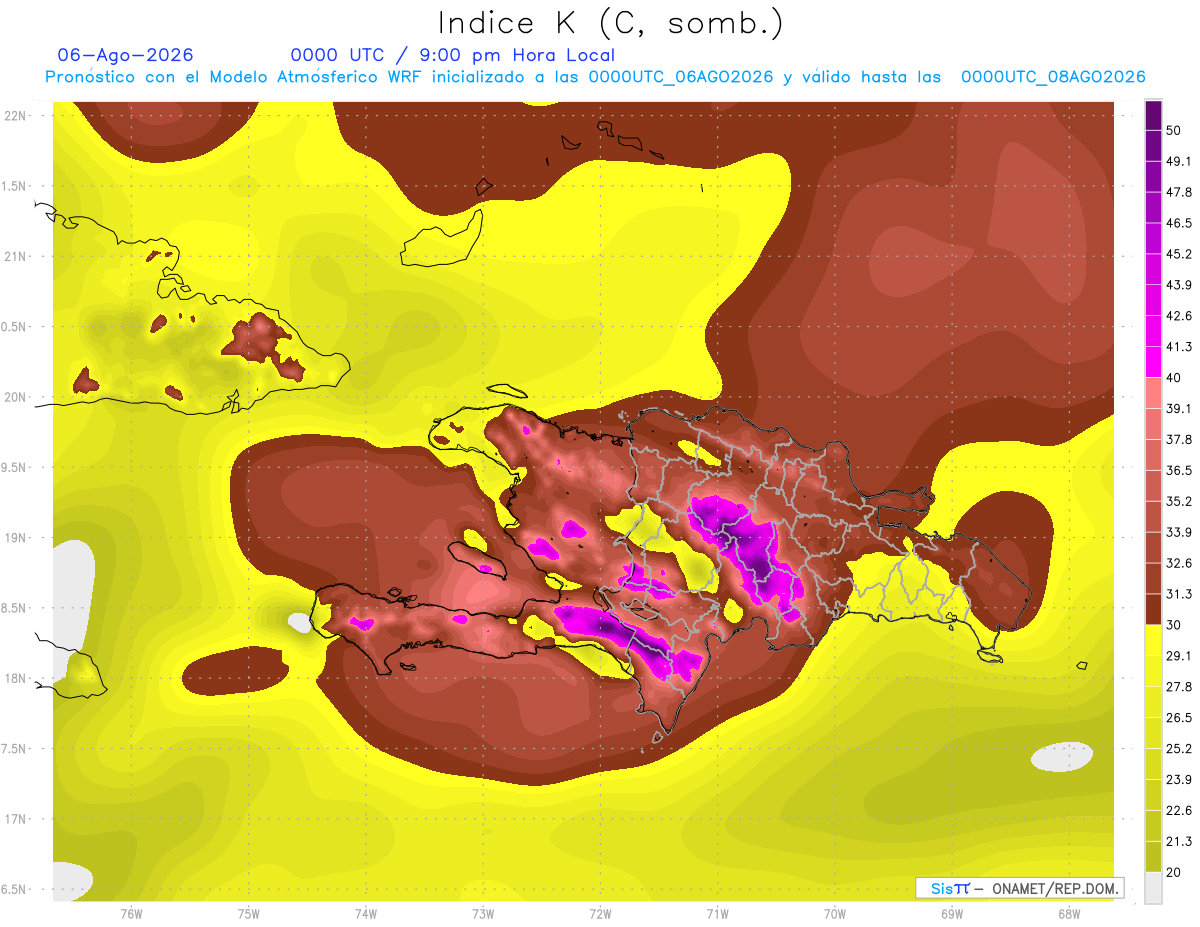Click the color bar value '43.9'
This screenshot has height=927, width=1200.
(x=1178, y=285)
